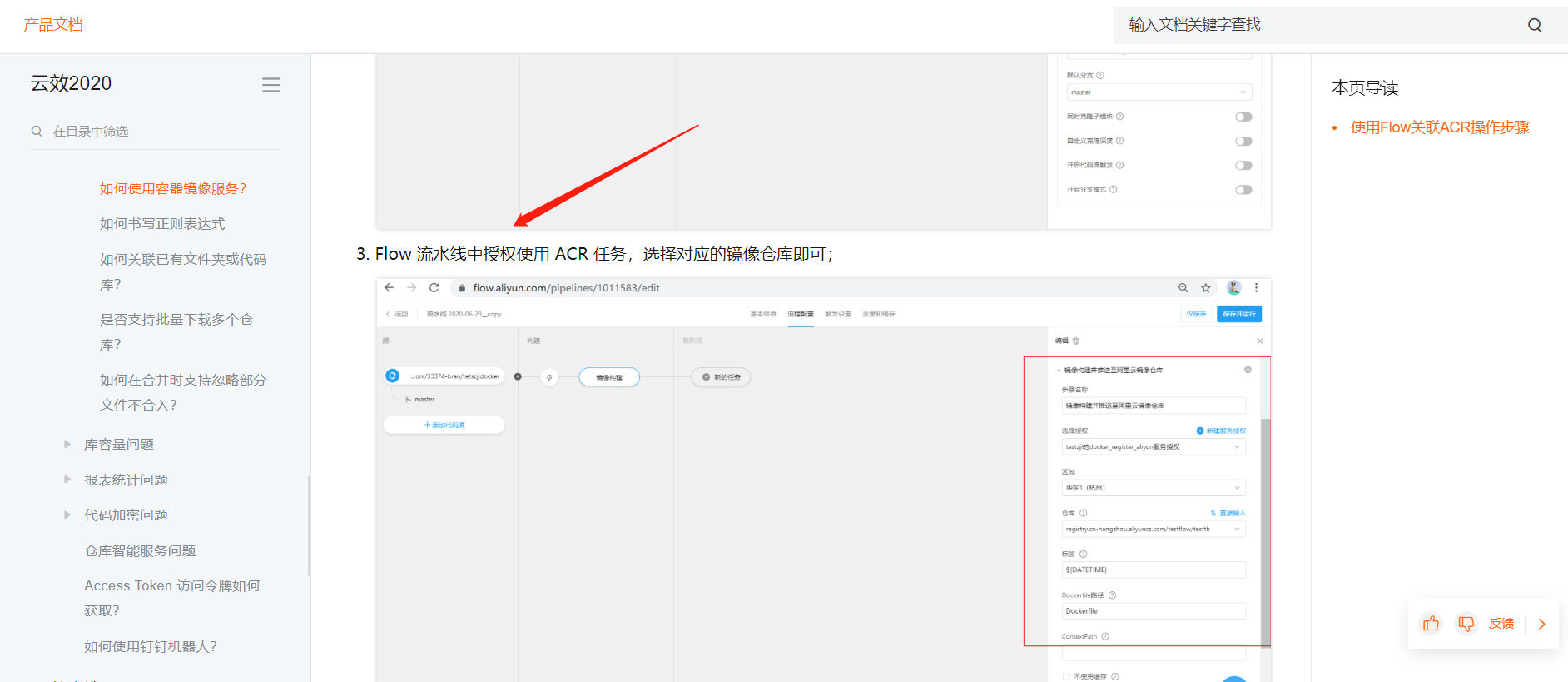Click the browser back arrow in screenshot
The image size is (1568, 682).
pyautogui.click(x=390, y=287)
